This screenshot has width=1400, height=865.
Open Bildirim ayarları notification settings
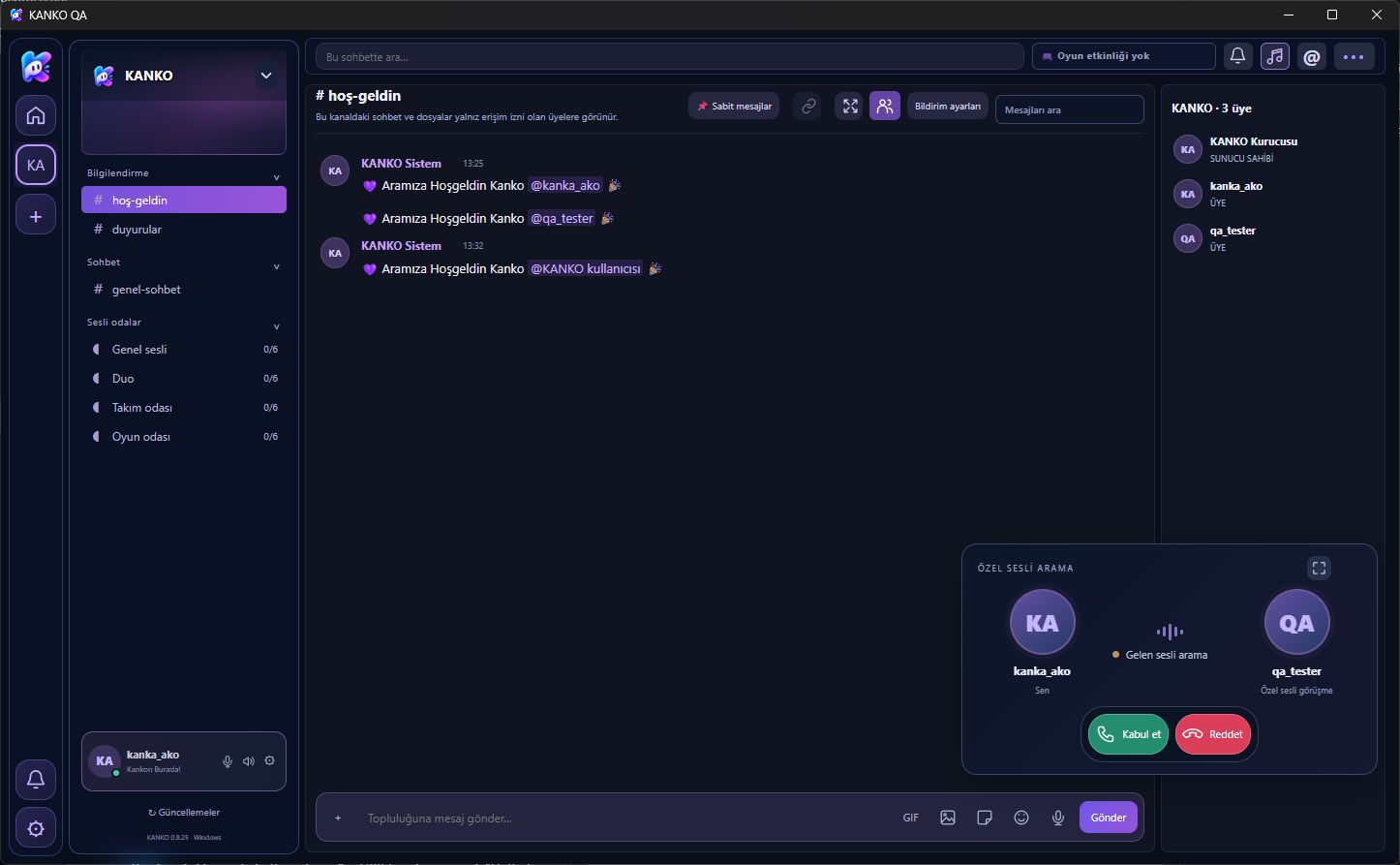click(x=948, y=106)
